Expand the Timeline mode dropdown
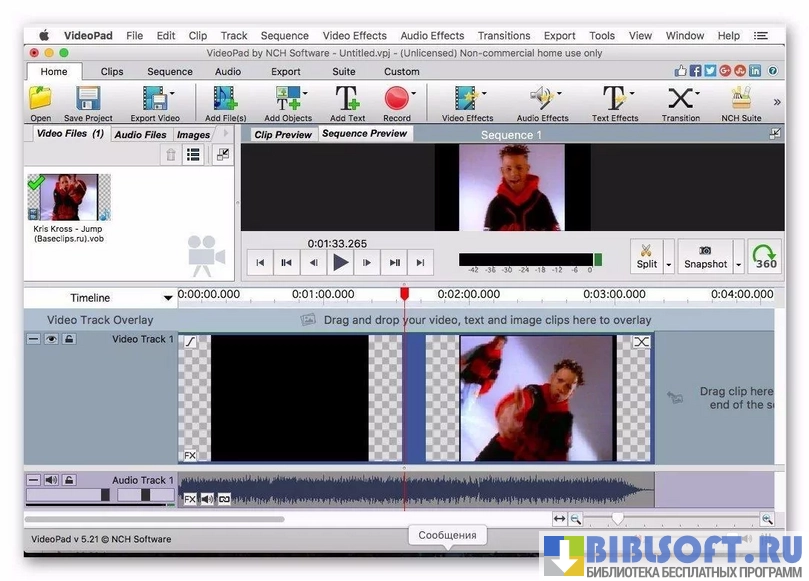Viewport: 809px width, 581px height. pyautogui.click(x=168, y=298)
